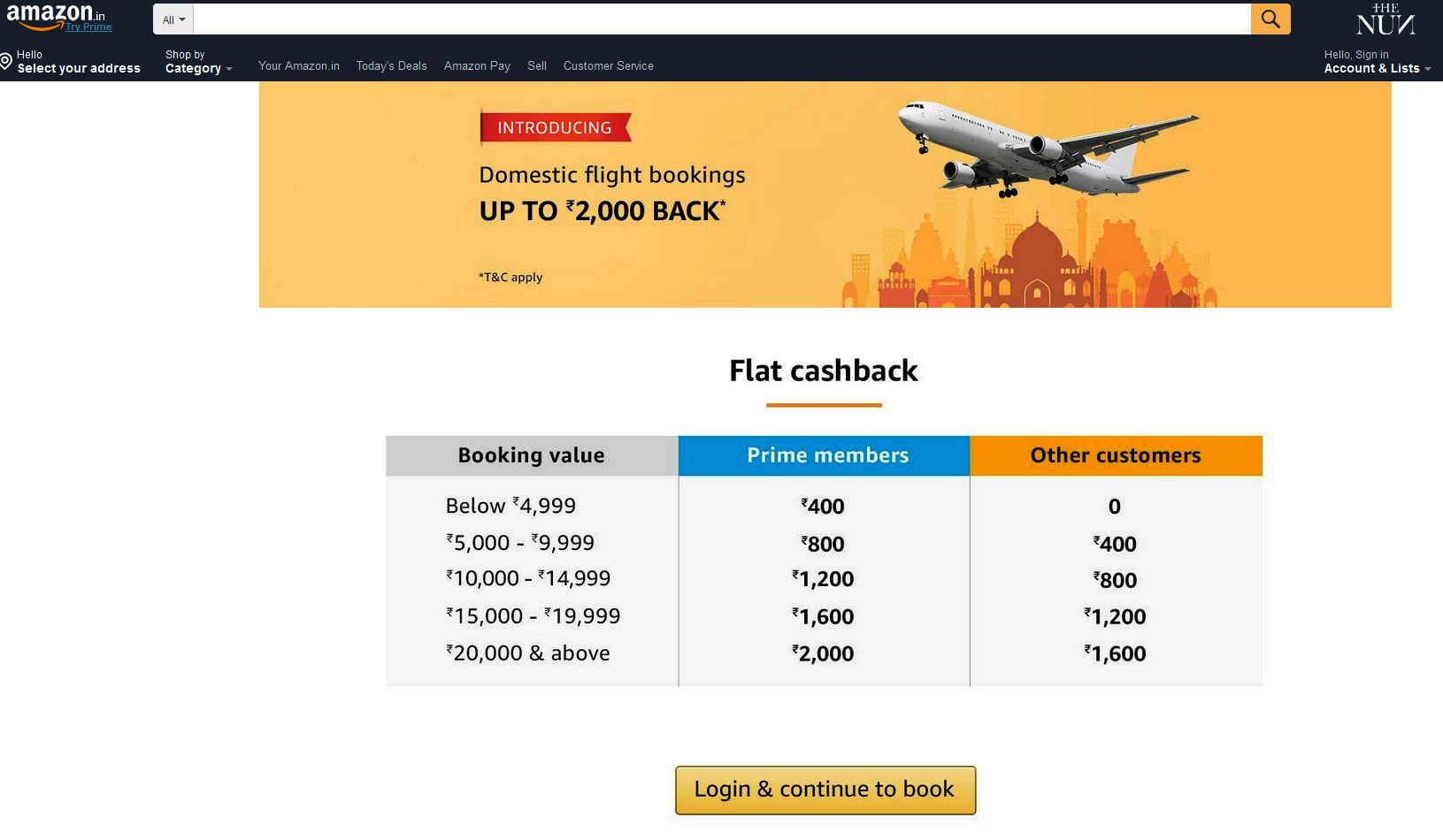Screen dimensions: 1443x840
Task: Go to Today's Deals
Action: 391,66
